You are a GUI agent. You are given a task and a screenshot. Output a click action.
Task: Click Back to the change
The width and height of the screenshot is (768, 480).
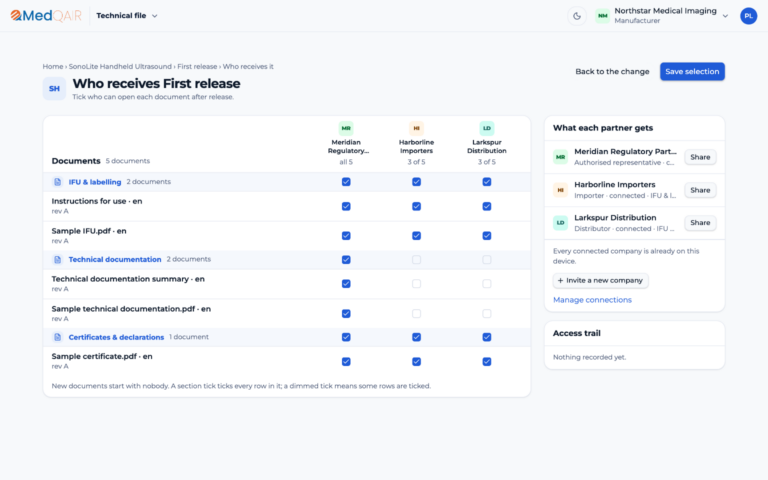pyautogui.click(x=612, y=72)
